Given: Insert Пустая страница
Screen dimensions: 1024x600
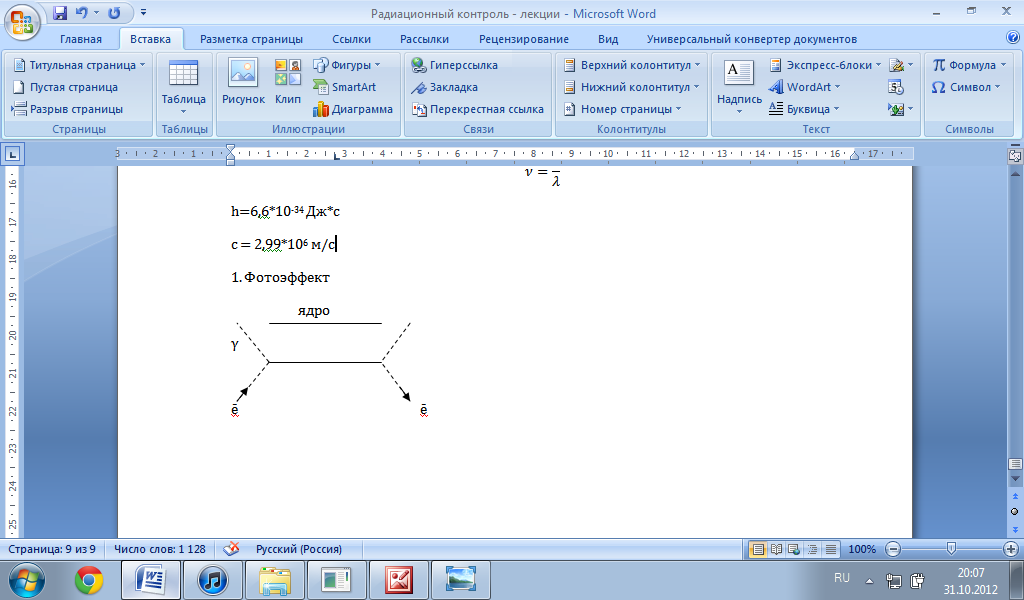Looking at the screenshot, I should coord(65,87).
